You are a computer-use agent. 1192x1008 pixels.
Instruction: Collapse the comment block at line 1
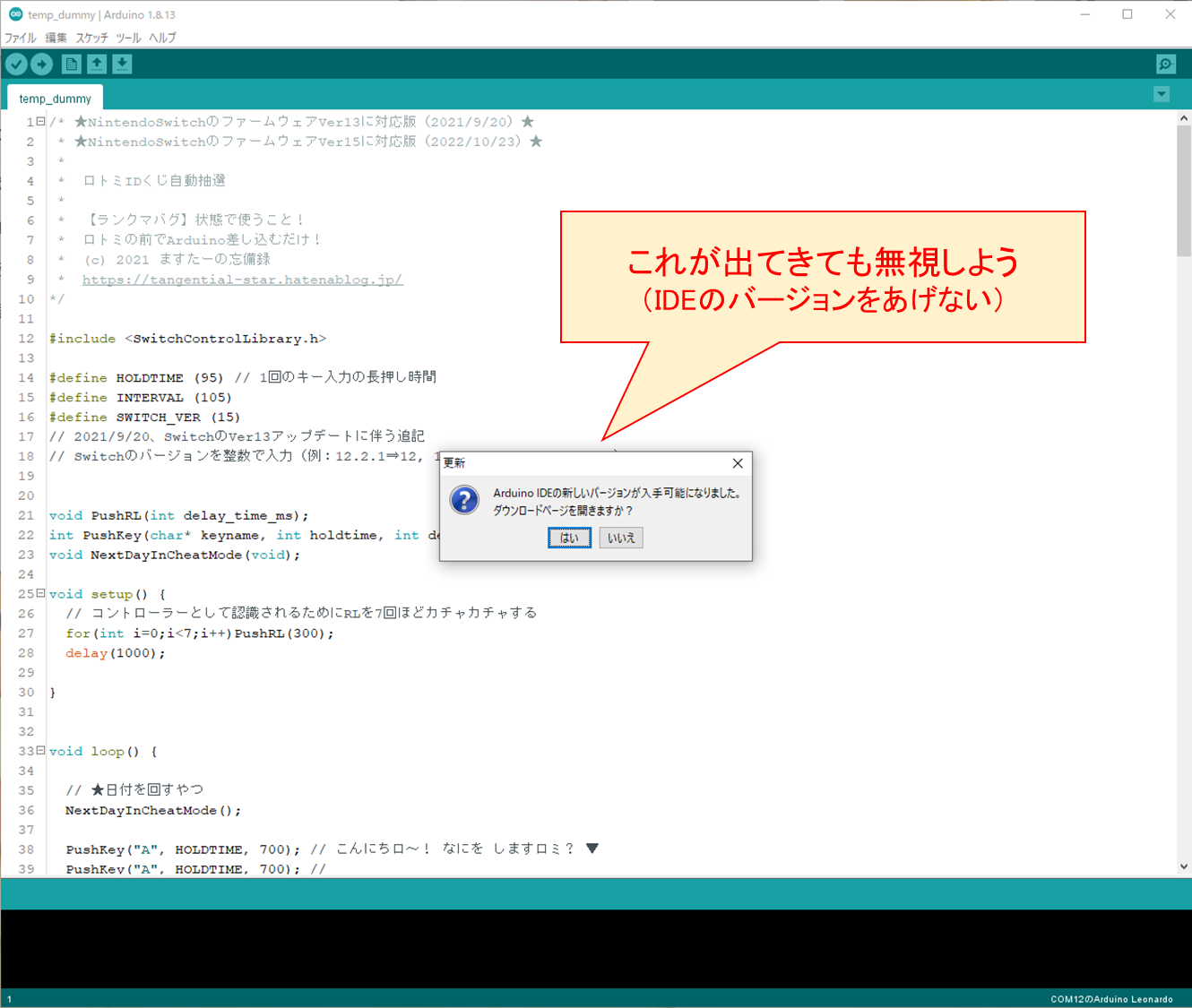[x=40, y=121]
